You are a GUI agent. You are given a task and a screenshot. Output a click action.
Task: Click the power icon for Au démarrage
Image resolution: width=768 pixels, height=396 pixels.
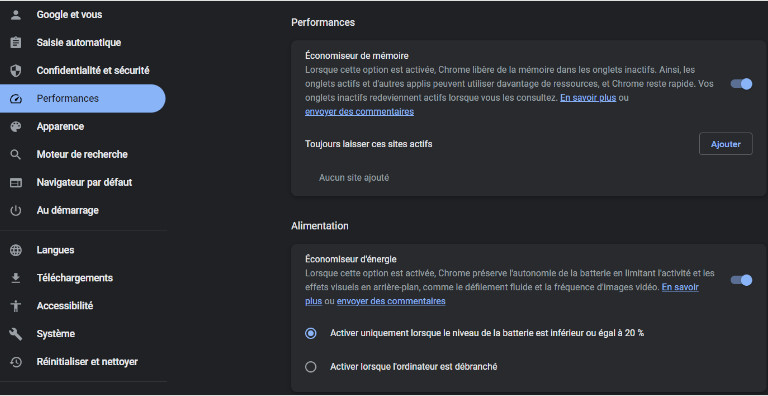[16, 210]
